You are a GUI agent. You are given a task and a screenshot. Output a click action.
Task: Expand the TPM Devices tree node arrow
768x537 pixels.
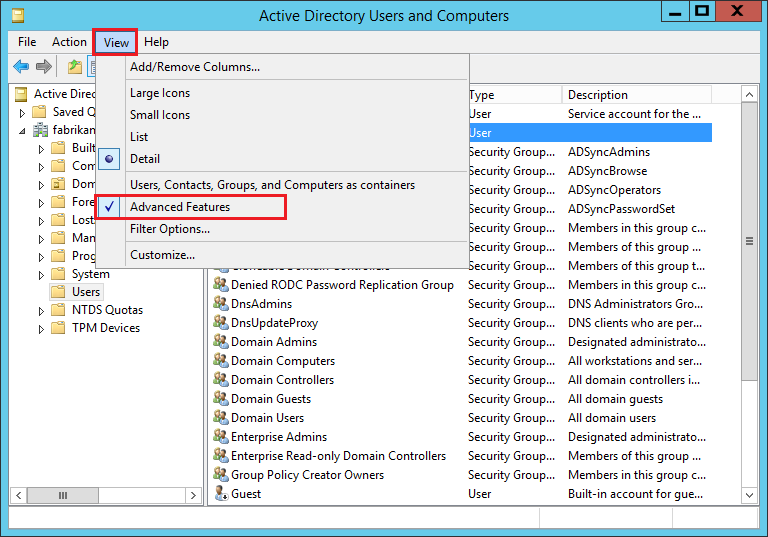click(41, 329)
